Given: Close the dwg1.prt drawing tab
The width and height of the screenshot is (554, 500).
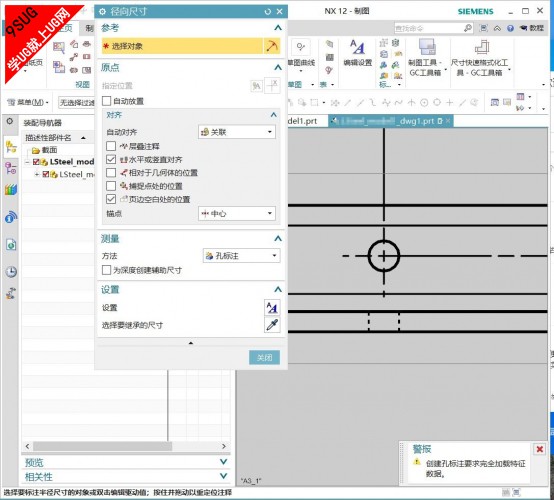Looking at the screenshot, I should (448, 121).
